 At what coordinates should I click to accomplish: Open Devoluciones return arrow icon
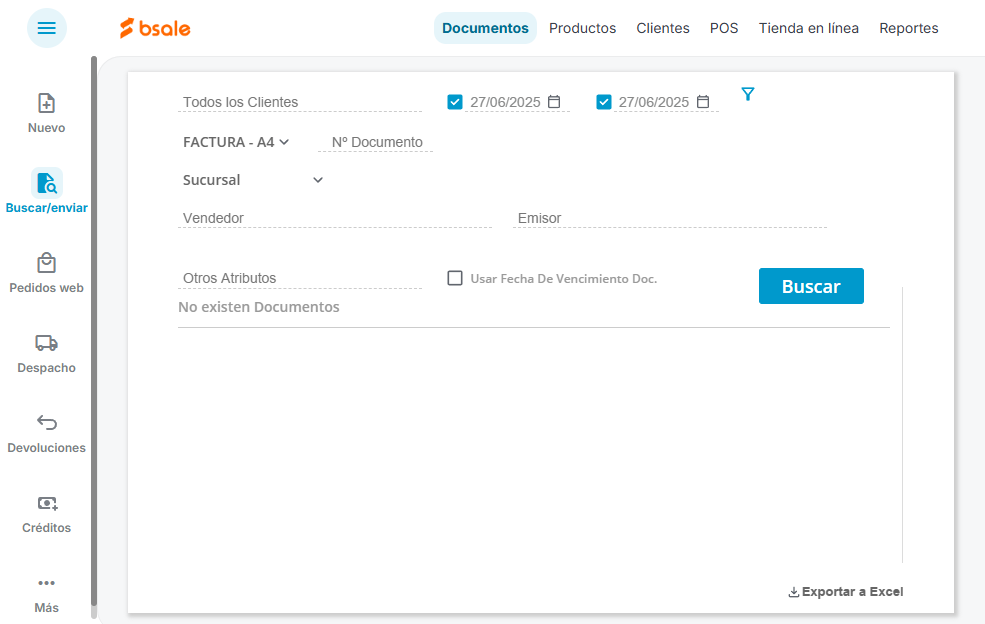pyautogui.click(x=46, y=422)
